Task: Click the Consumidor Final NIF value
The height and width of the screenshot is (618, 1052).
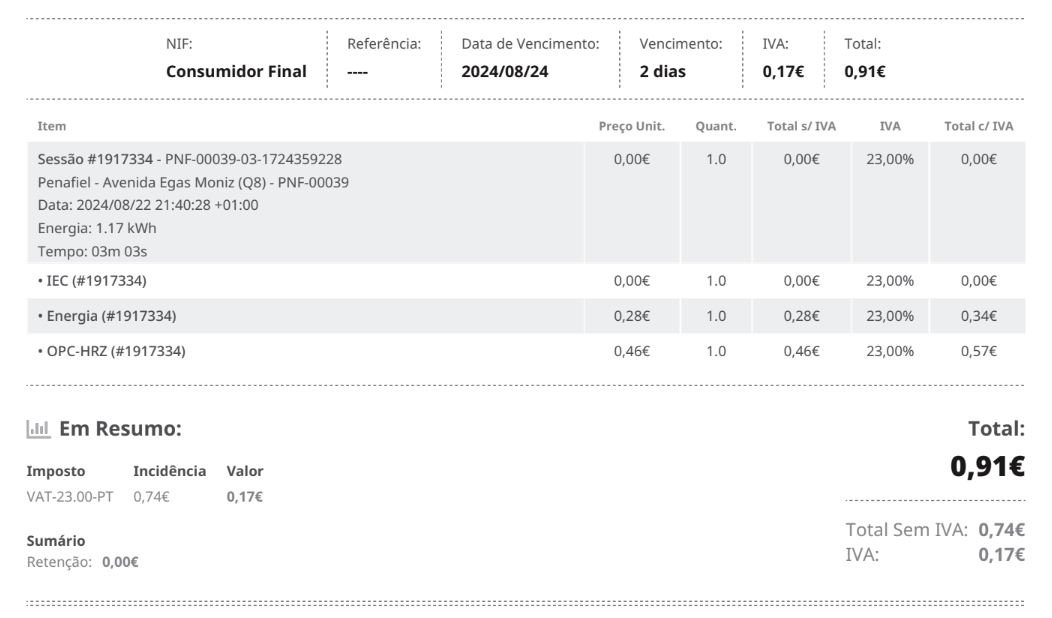Action: (x=236, y=72)
